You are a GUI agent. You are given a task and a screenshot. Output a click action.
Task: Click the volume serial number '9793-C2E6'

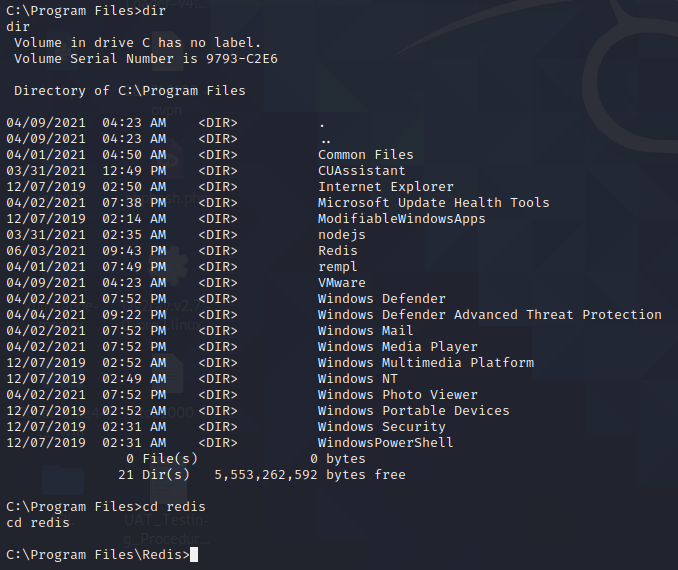click(242, 59)
